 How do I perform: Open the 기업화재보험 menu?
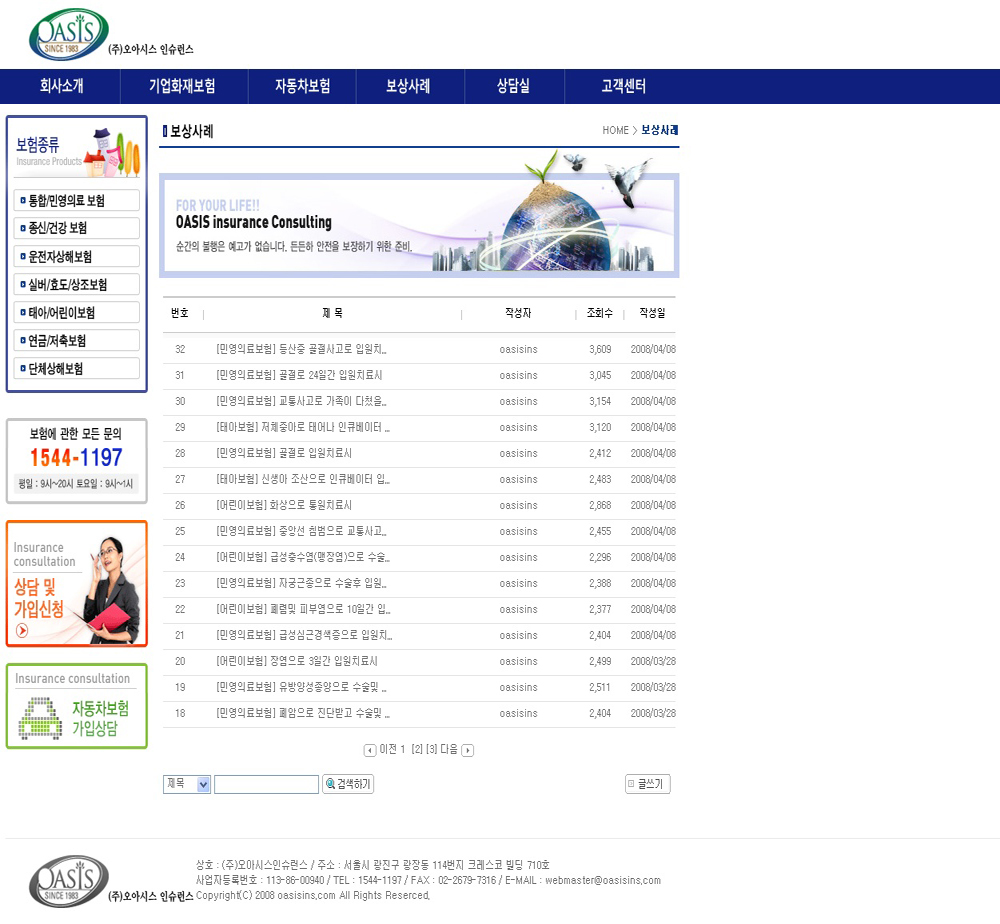182,86
